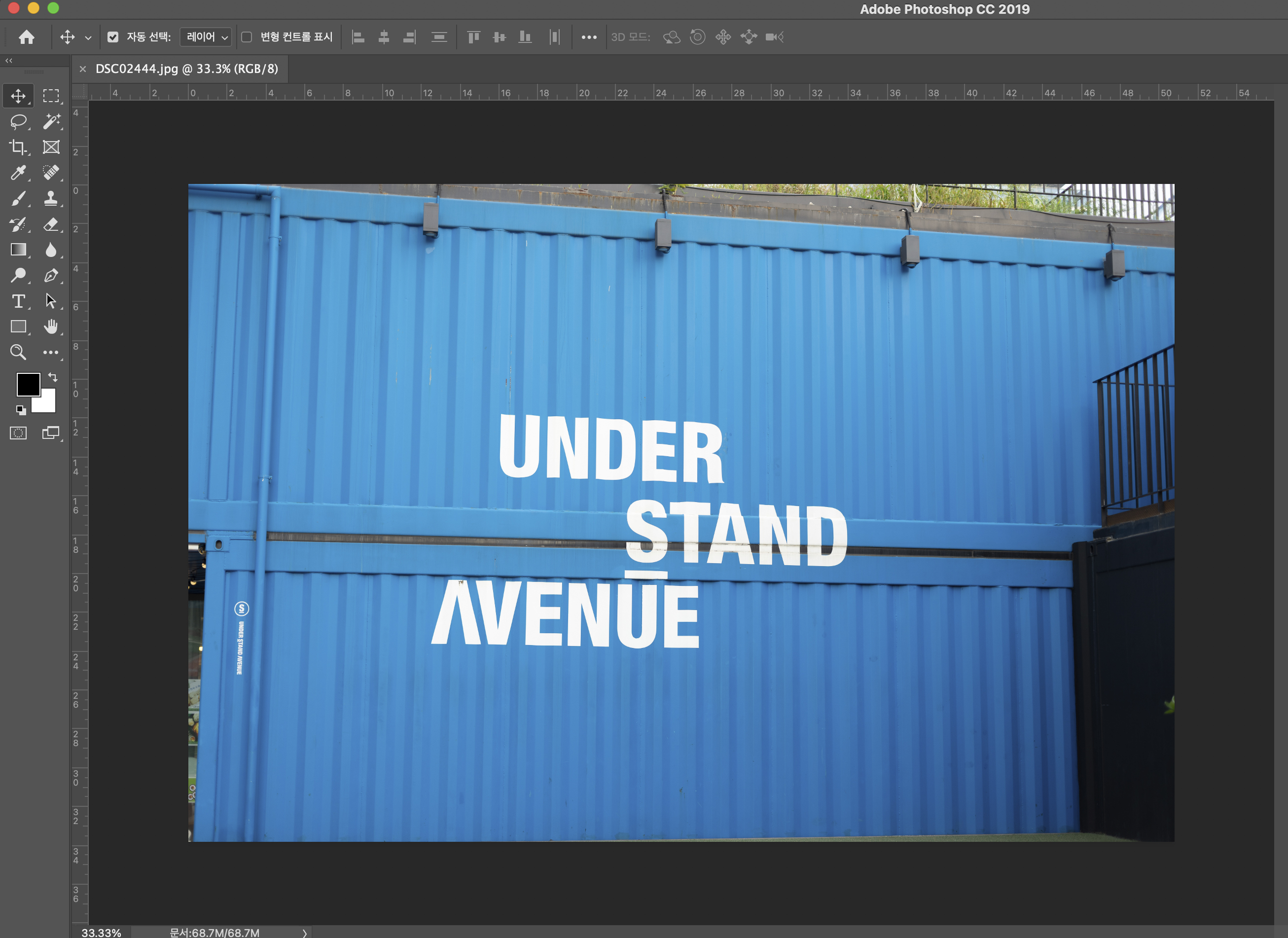Image resolution: width=1288 pixels, height=938 pixels.
Task: Toggle the 자동 선택 checkbox
Action: point(113,37)
